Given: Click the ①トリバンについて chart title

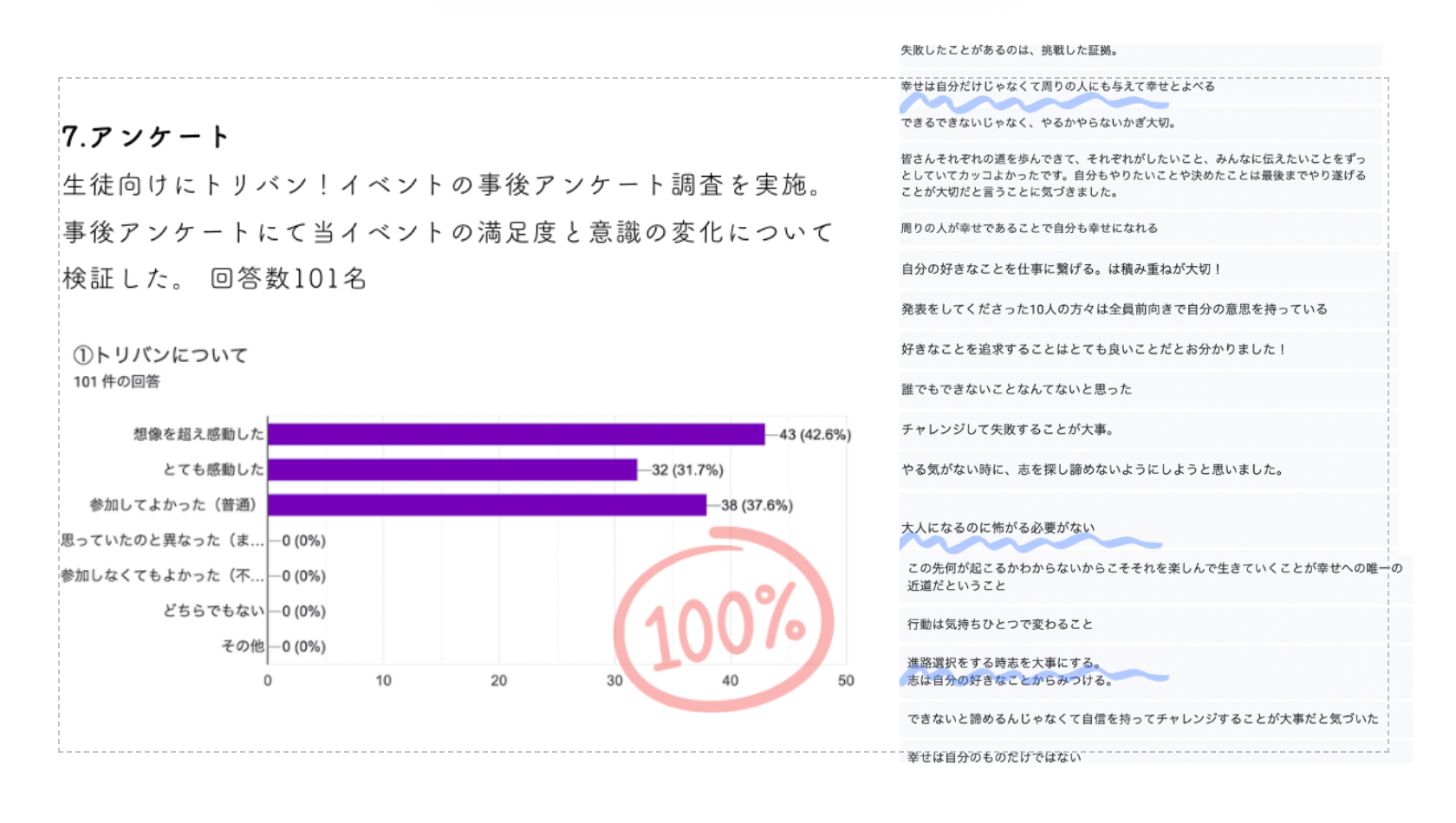Looking at the screenshot, I should (160, 355).
